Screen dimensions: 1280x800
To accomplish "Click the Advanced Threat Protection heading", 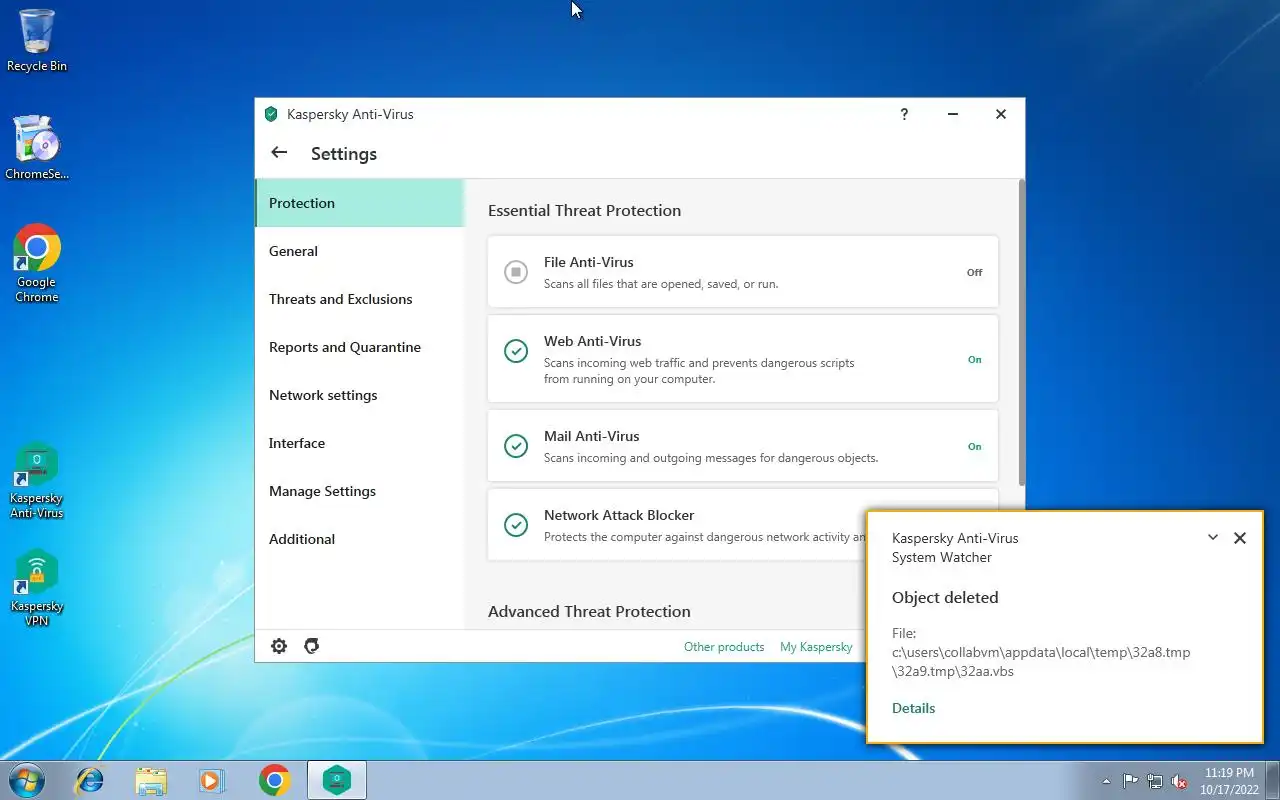I will pos(589,612).
